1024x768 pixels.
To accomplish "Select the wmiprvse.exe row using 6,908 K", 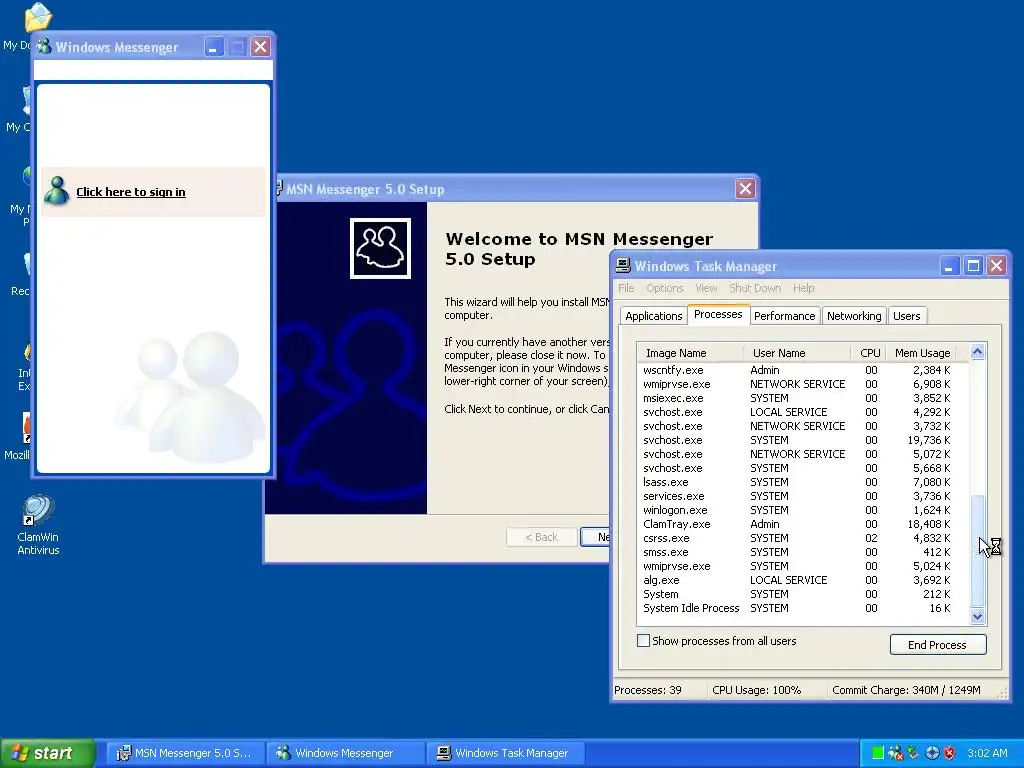I will (797, 384).
